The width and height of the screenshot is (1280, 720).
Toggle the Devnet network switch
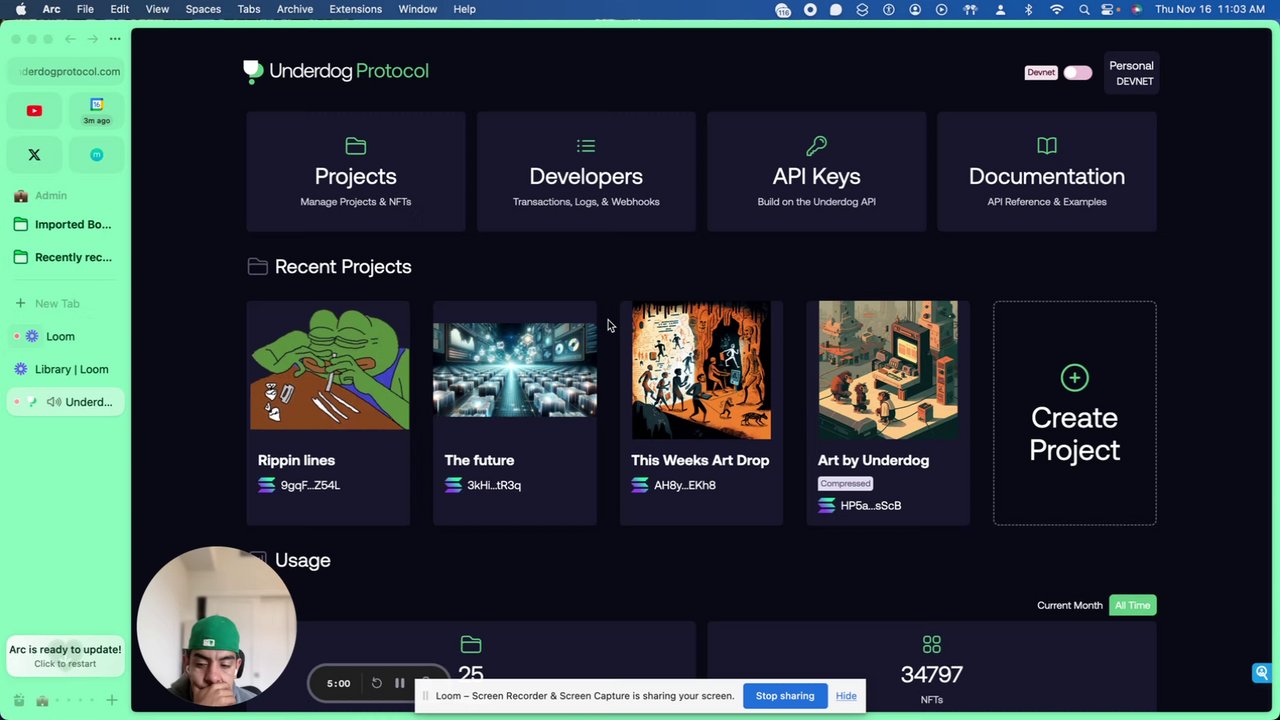(x=1078, y=72)
